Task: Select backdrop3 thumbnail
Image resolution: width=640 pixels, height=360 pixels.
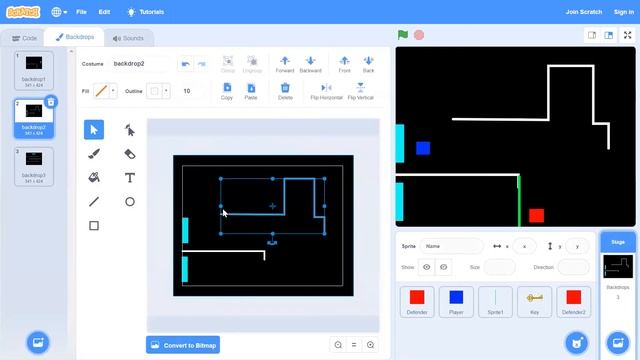Action: [34, 167]
